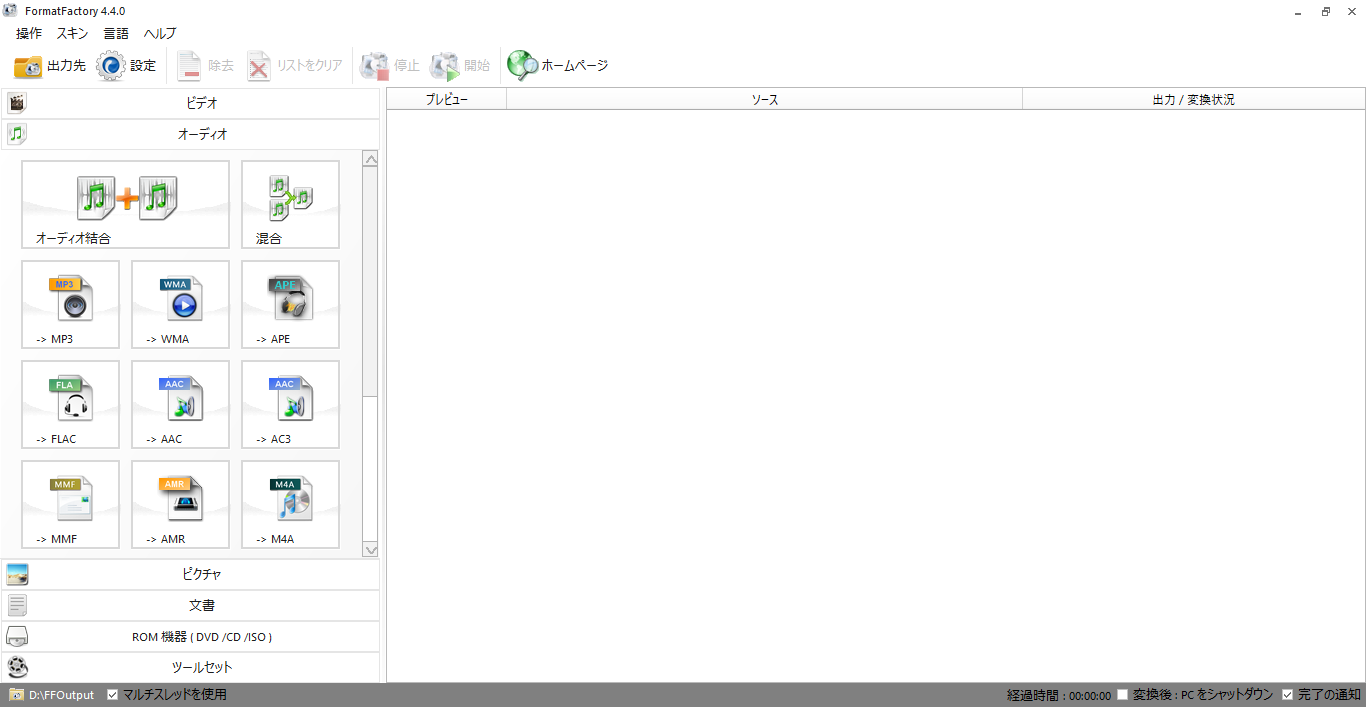Open the 操作 menu
This screenshot has height=707, width=1366.
click(29, 33)
